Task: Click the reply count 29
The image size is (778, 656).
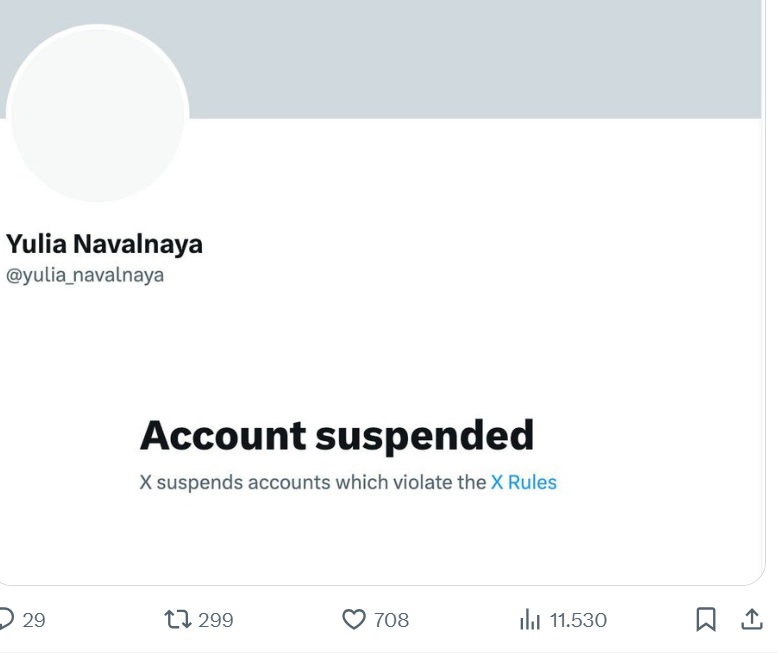Action: click(x=34, y=620)
